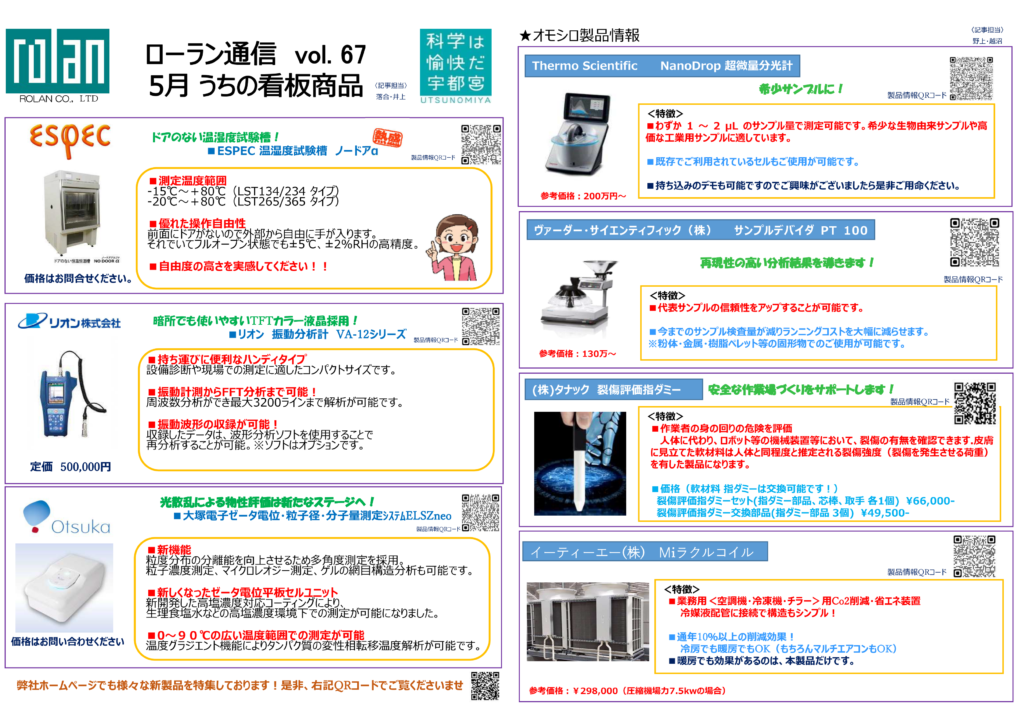Click 作業者の身の回りの危険を評価 heading
This screenshot has height=724, width=1024.
coord(722,428)
